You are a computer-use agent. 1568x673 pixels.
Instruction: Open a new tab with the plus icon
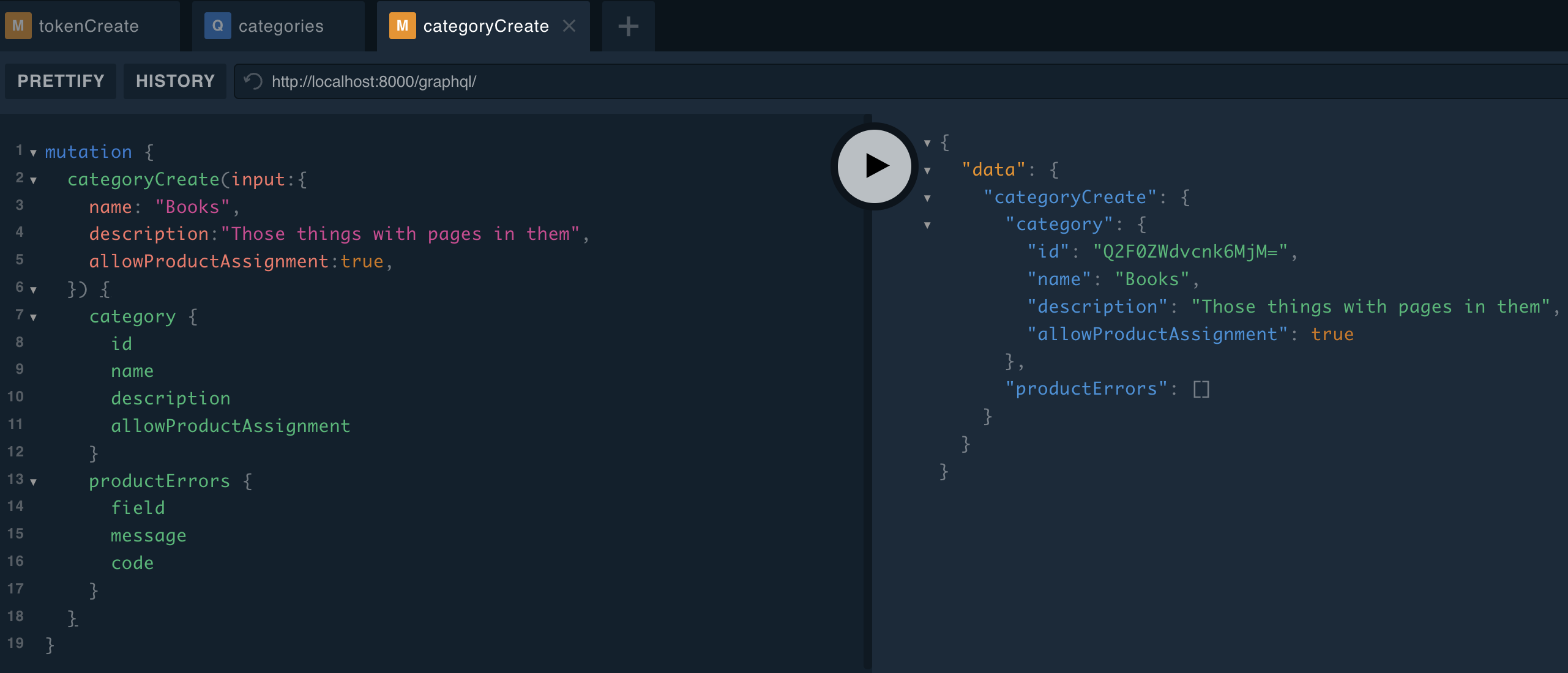[628, 26]
